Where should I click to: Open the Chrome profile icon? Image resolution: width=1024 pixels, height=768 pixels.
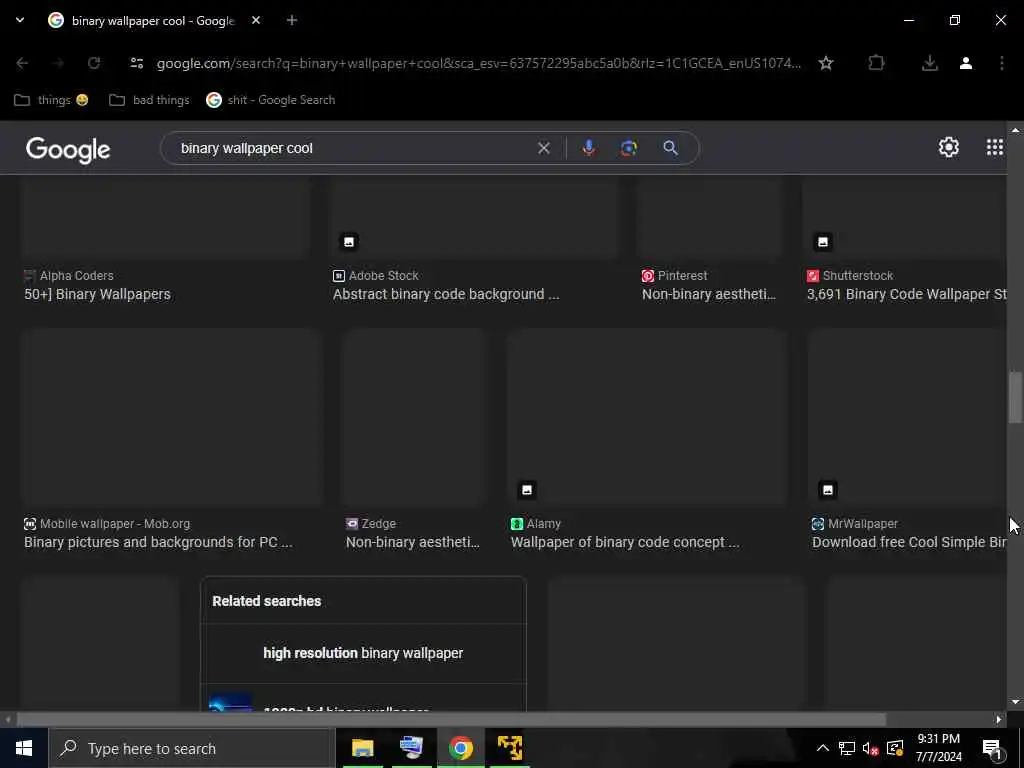[966, 63]
